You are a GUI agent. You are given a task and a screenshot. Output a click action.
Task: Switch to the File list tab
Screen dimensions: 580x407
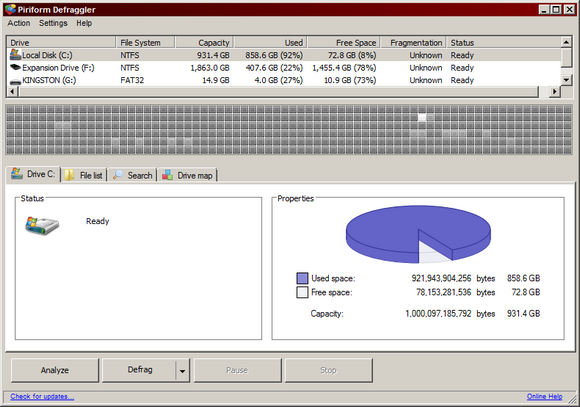tap(84, 175)
